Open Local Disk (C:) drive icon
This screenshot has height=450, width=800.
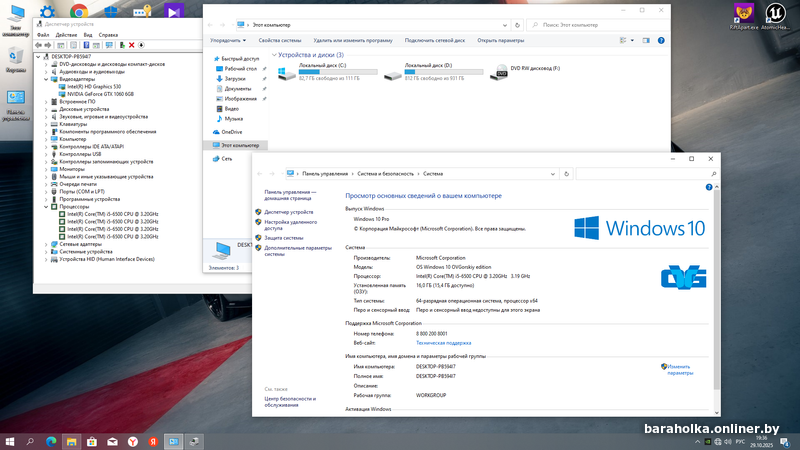(284, 71)
